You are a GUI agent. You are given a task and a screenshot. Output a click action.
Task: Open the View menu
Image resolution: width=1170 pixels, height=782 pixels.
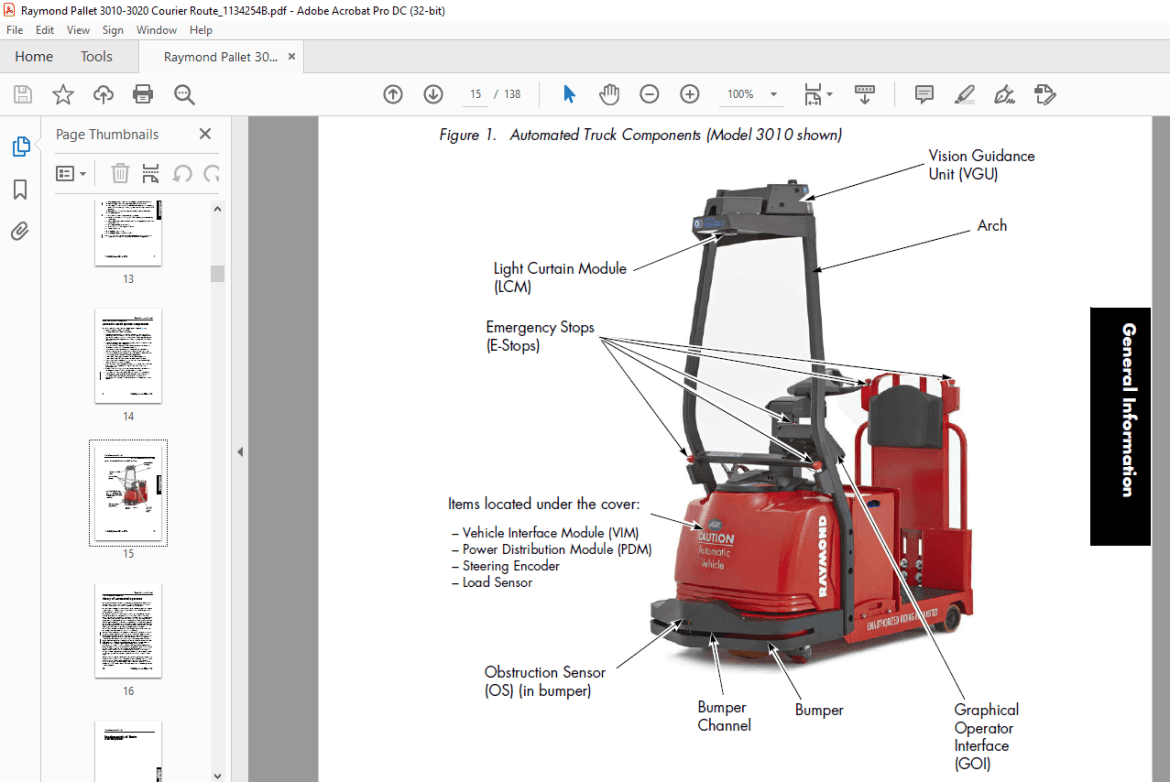[x=78, y=30]
